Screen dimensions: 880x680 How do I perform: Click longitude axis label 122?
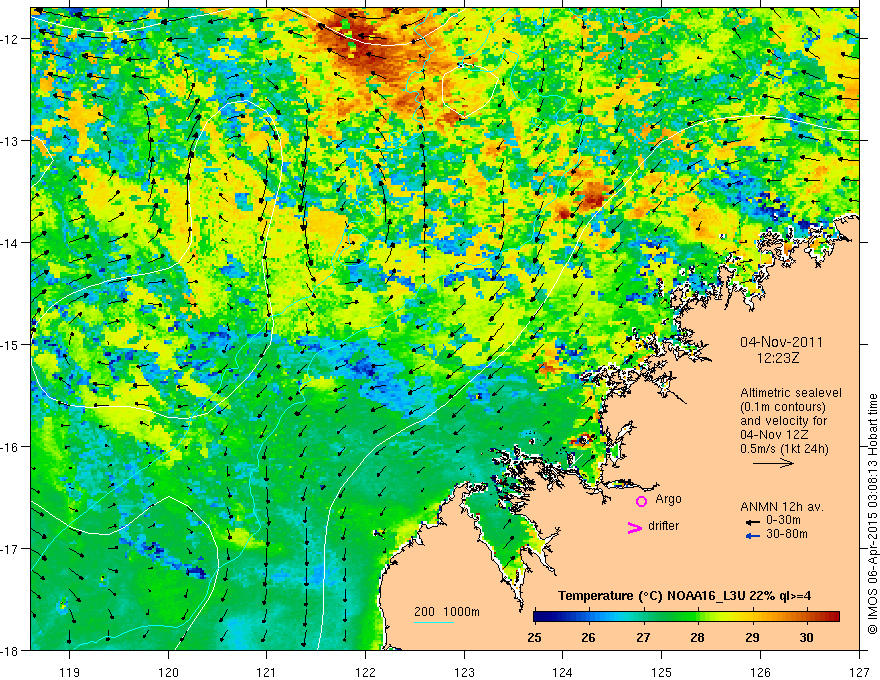[365, 672]
